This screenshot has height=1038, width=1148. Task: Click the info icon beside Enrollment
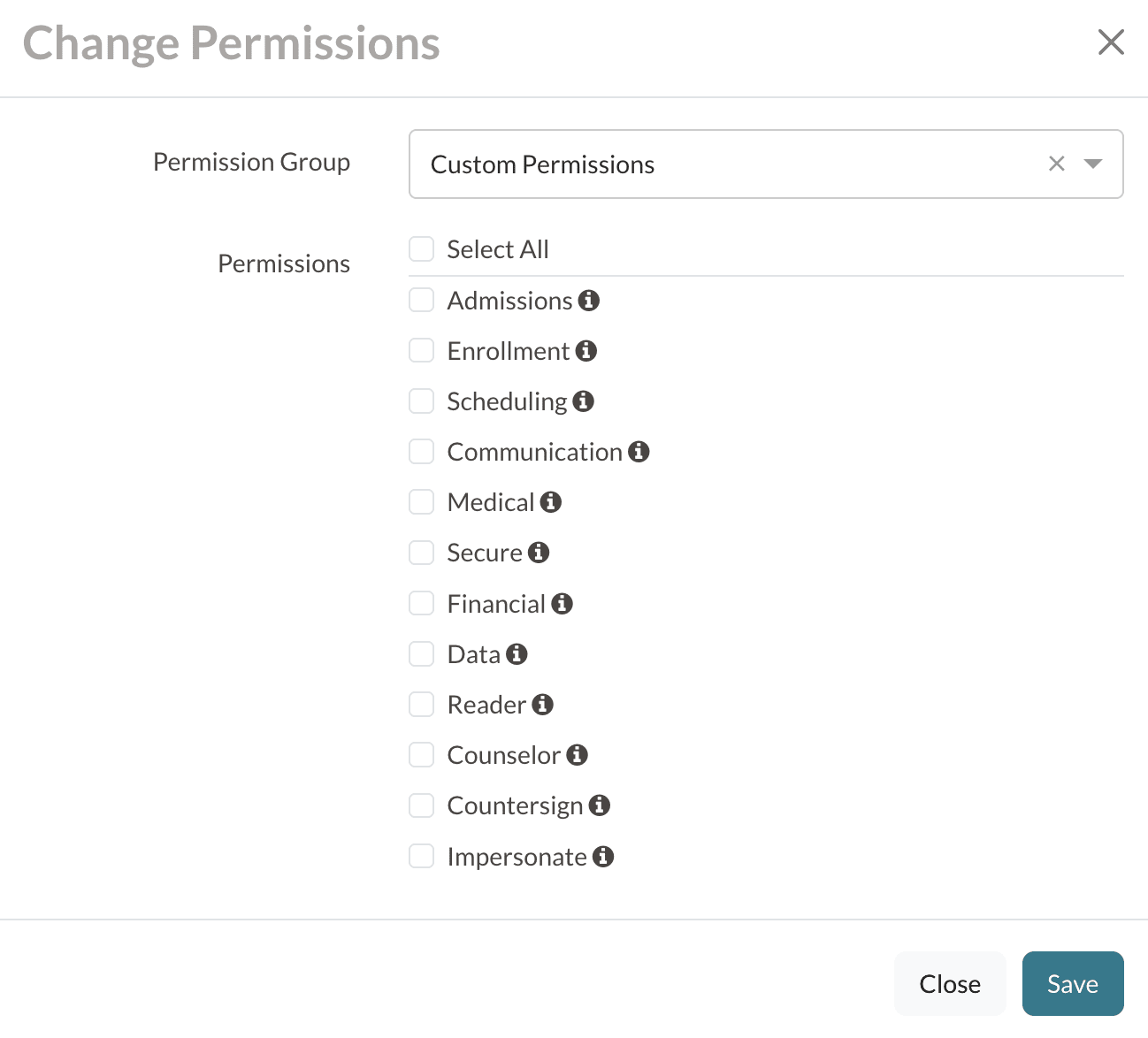[586, 351]
